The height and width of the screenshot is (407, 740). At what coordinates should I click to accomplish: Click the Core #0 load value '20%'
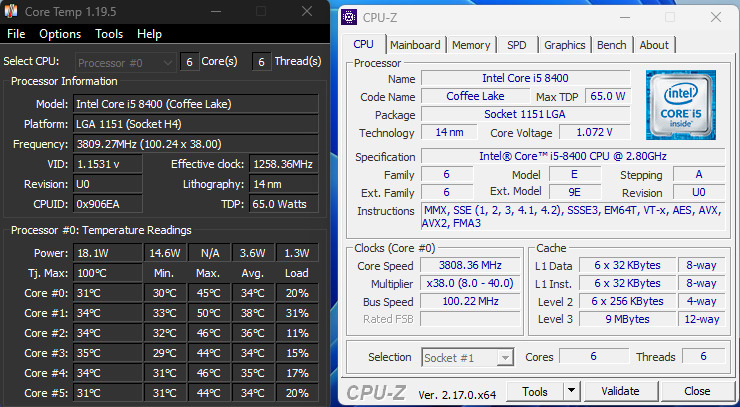tap(297, 293)
